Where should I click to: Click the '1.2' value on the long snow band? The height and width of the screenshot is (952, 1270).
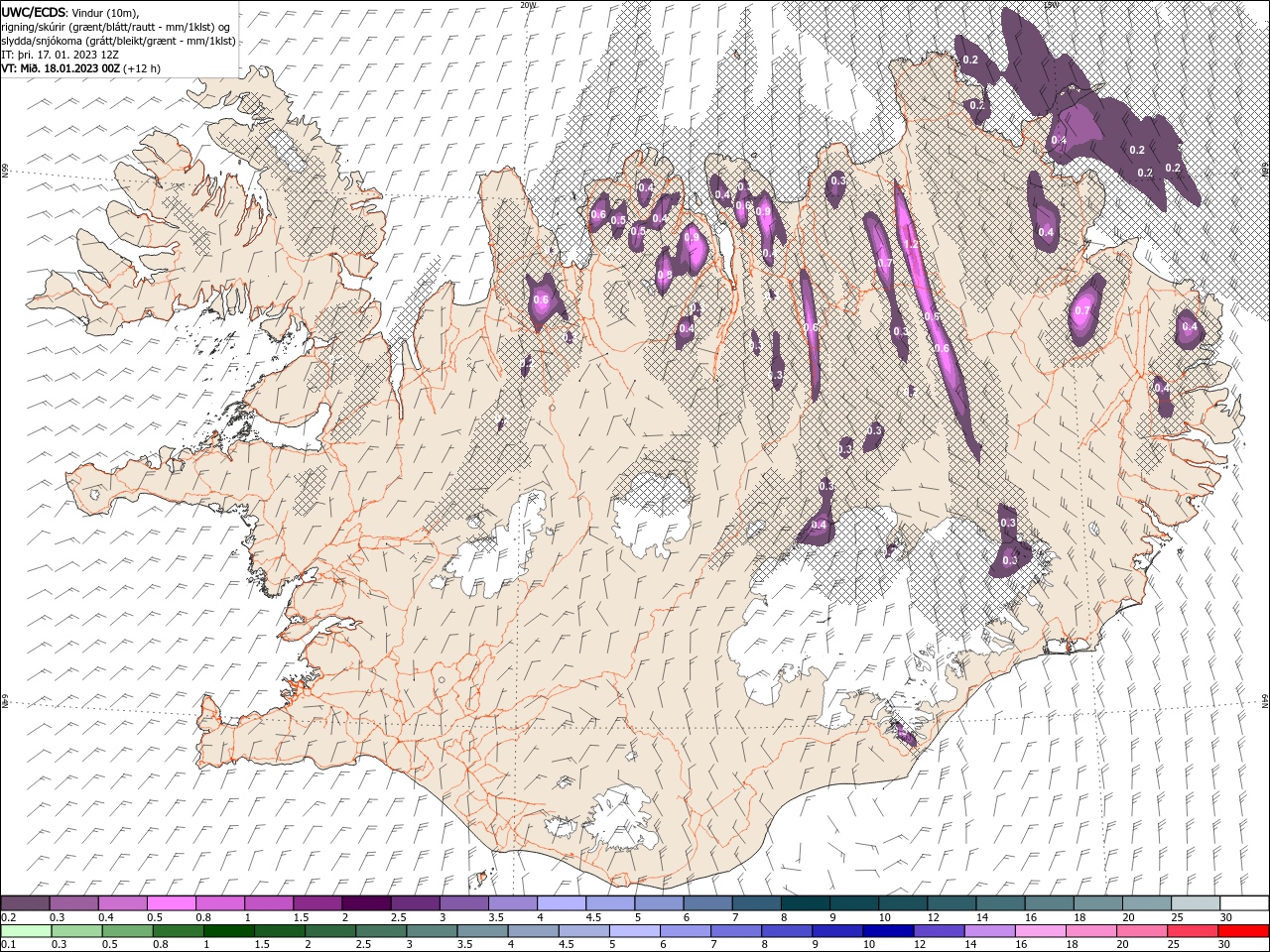click(x=909, y=244)
